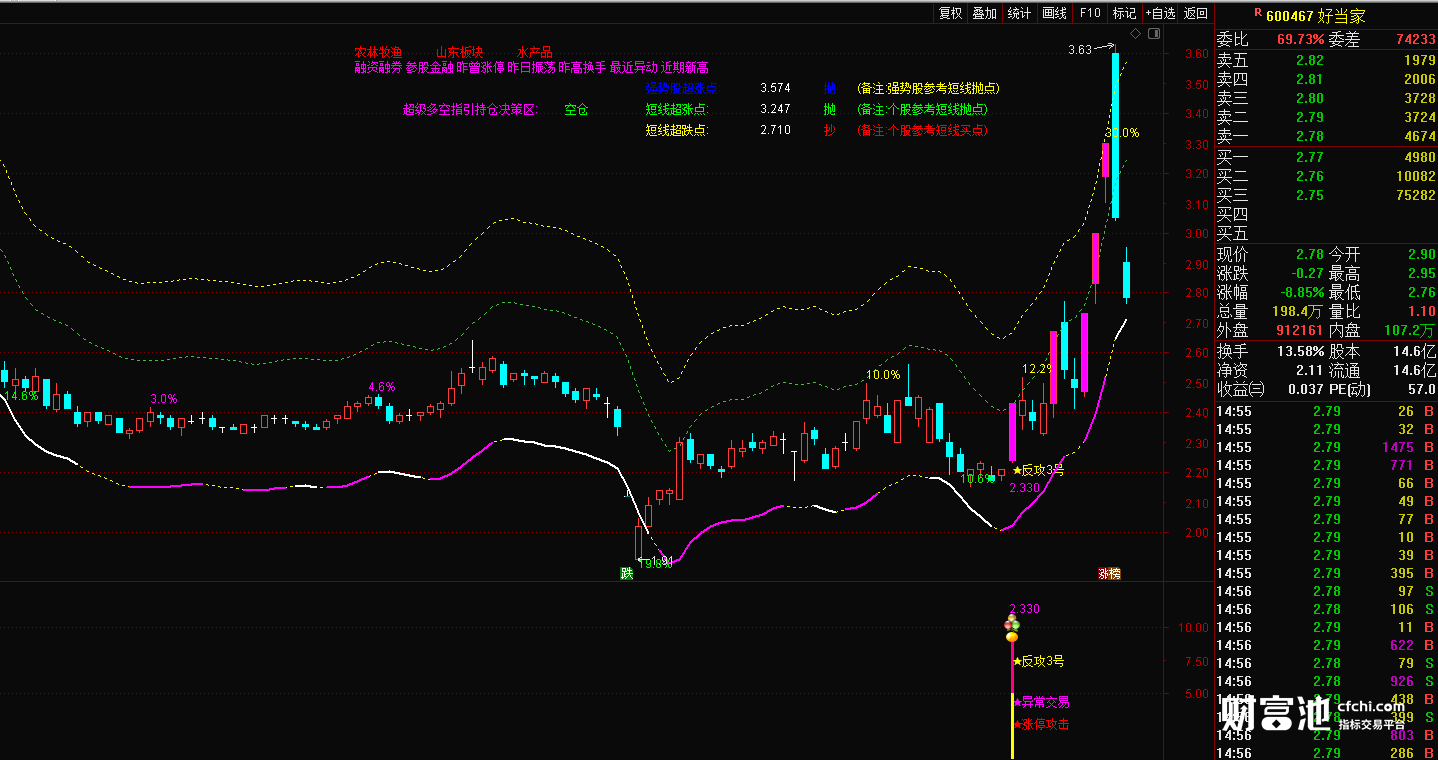Select the trade row with volume 622
The height and width of the screenshot is (760, 1438).
pyautogui.click(x=1325, y=645)
